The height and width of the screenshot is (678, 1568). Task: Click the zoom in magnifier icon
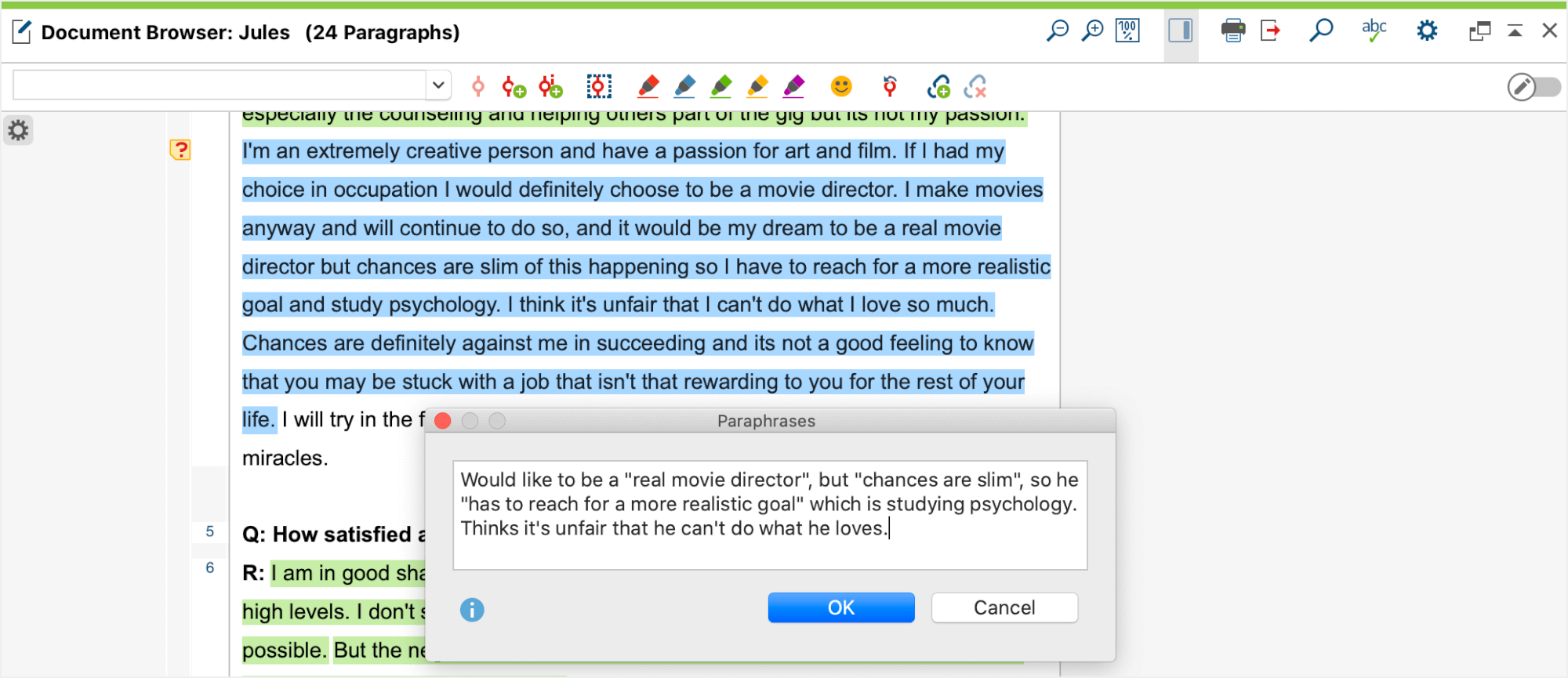click(1092, 31)
